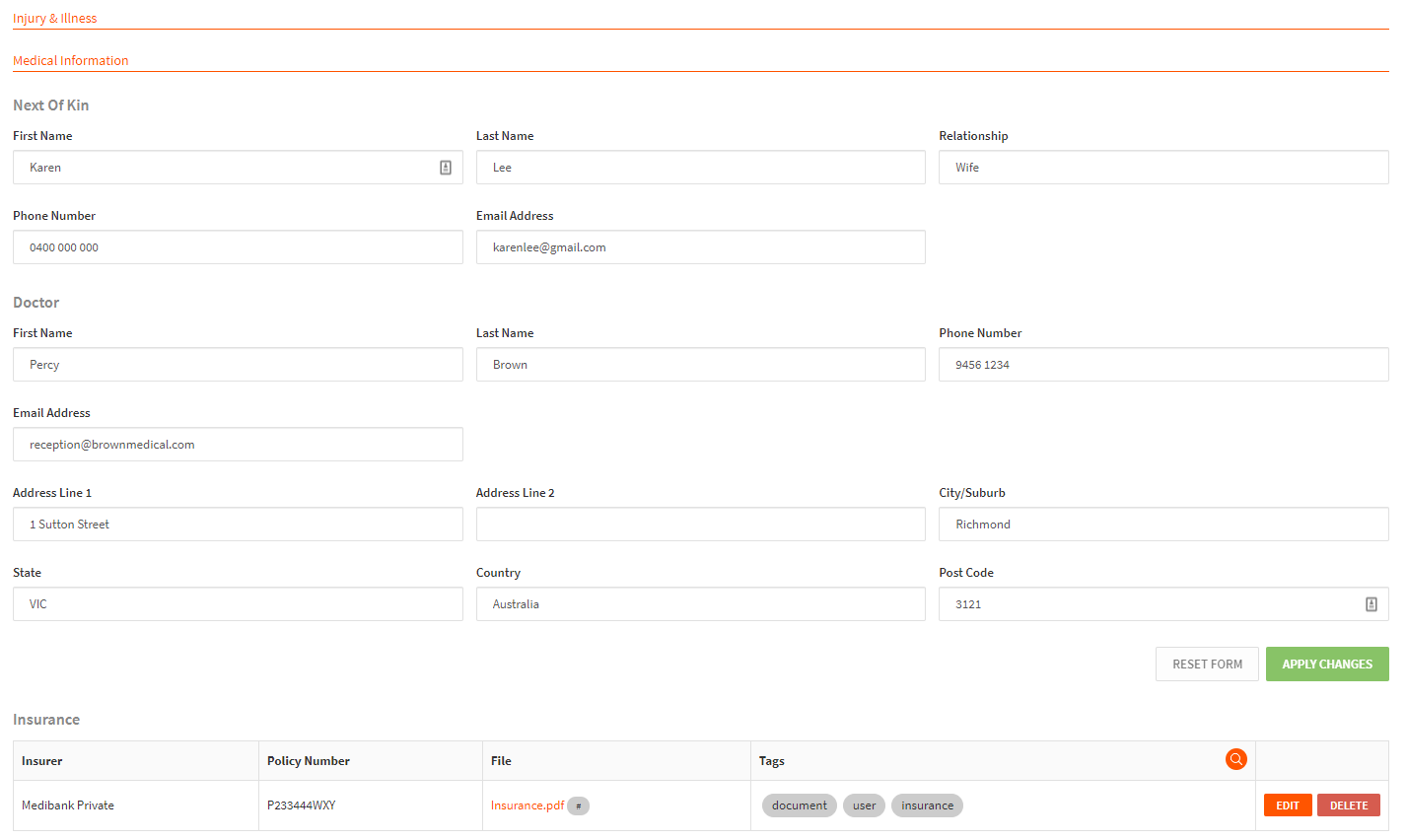Image resolution: width=1407 pixels, height=840 pixels.
Task: Delete the Medibank Private insurance entry
Action: 1349,805
